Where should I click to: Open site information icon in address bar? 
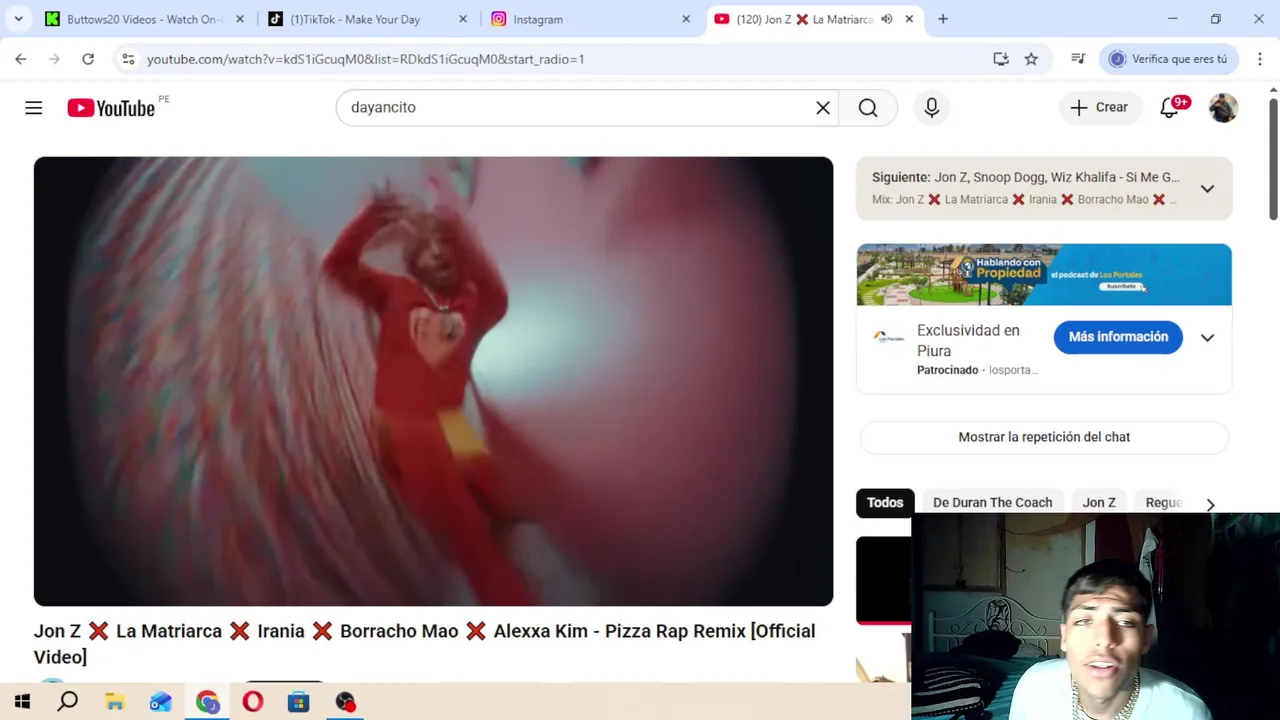click(x=128, y=59)
